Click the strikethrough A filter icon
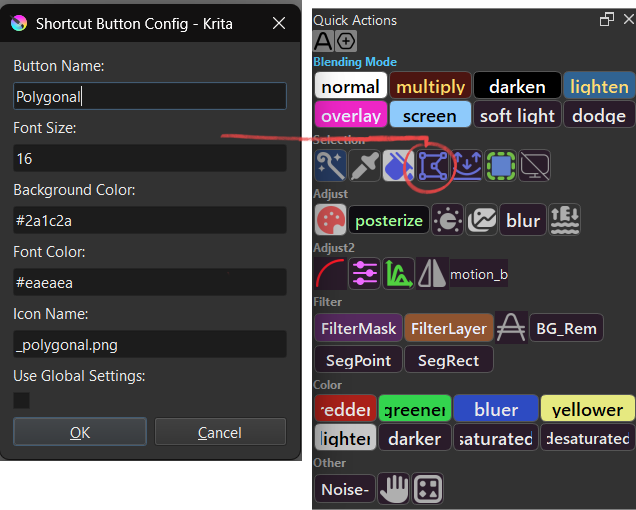The height and width of the screenshot is (510, 636). click(511, 328)
